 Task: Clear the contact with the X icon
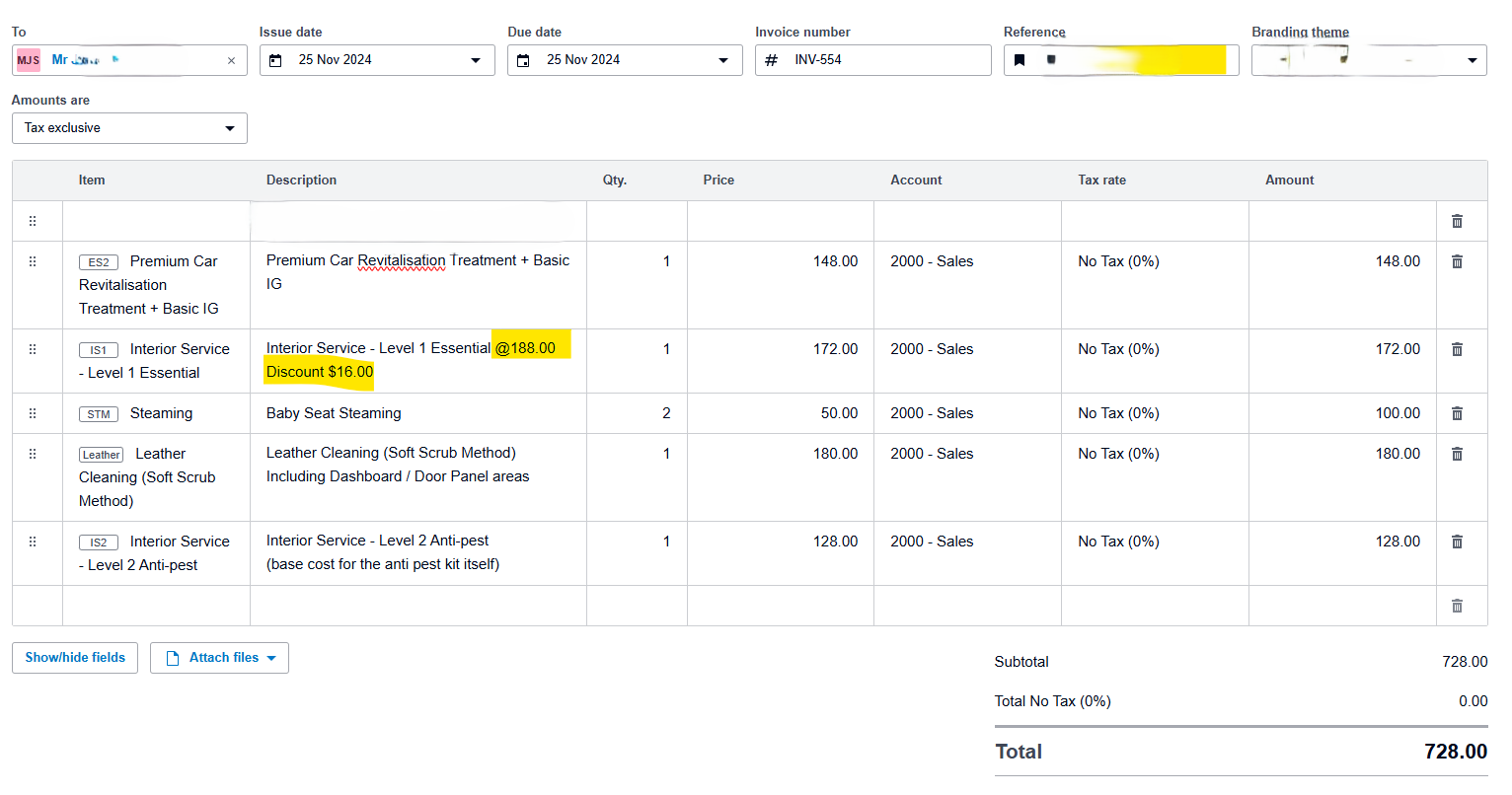click(x=231, y=60)
